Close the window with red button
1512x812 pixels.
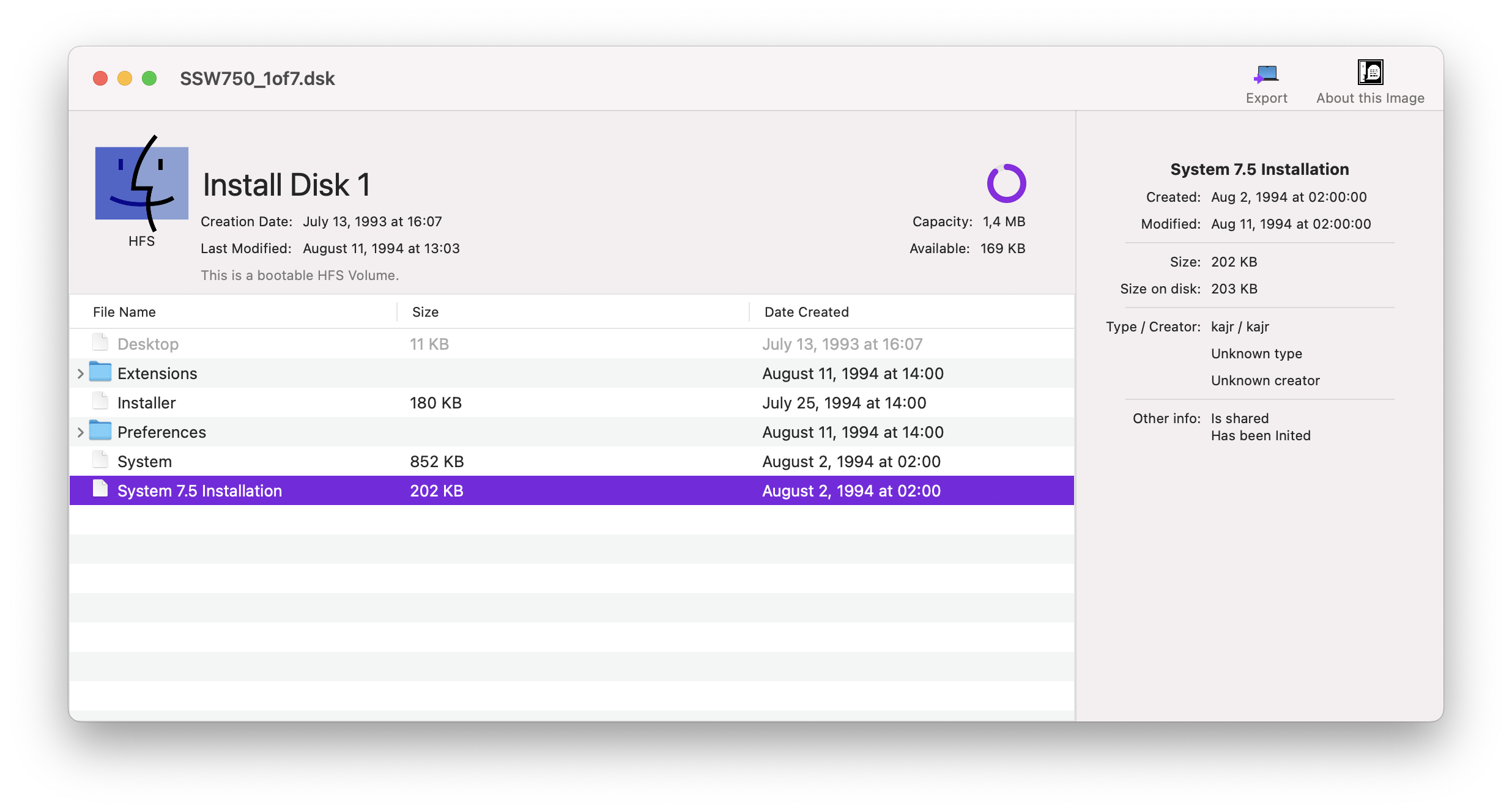(x=100, y=78)
